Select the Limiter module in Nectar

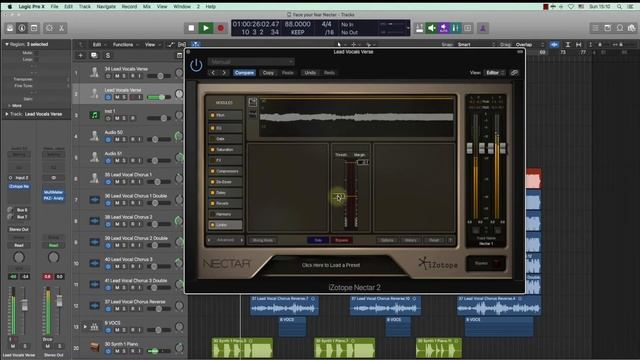pos(225,225)
